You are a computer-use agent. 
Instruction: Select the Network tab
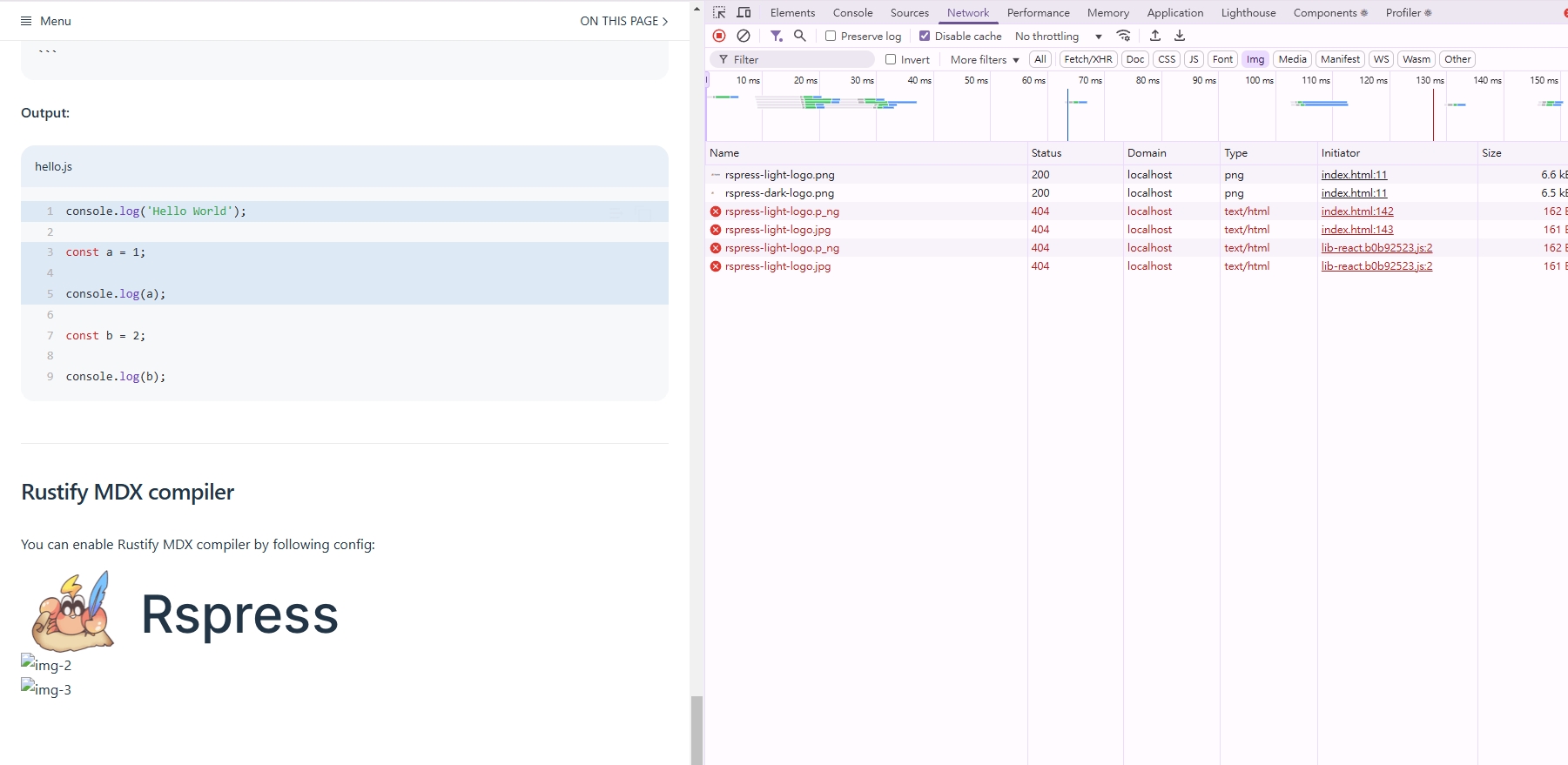968,12
